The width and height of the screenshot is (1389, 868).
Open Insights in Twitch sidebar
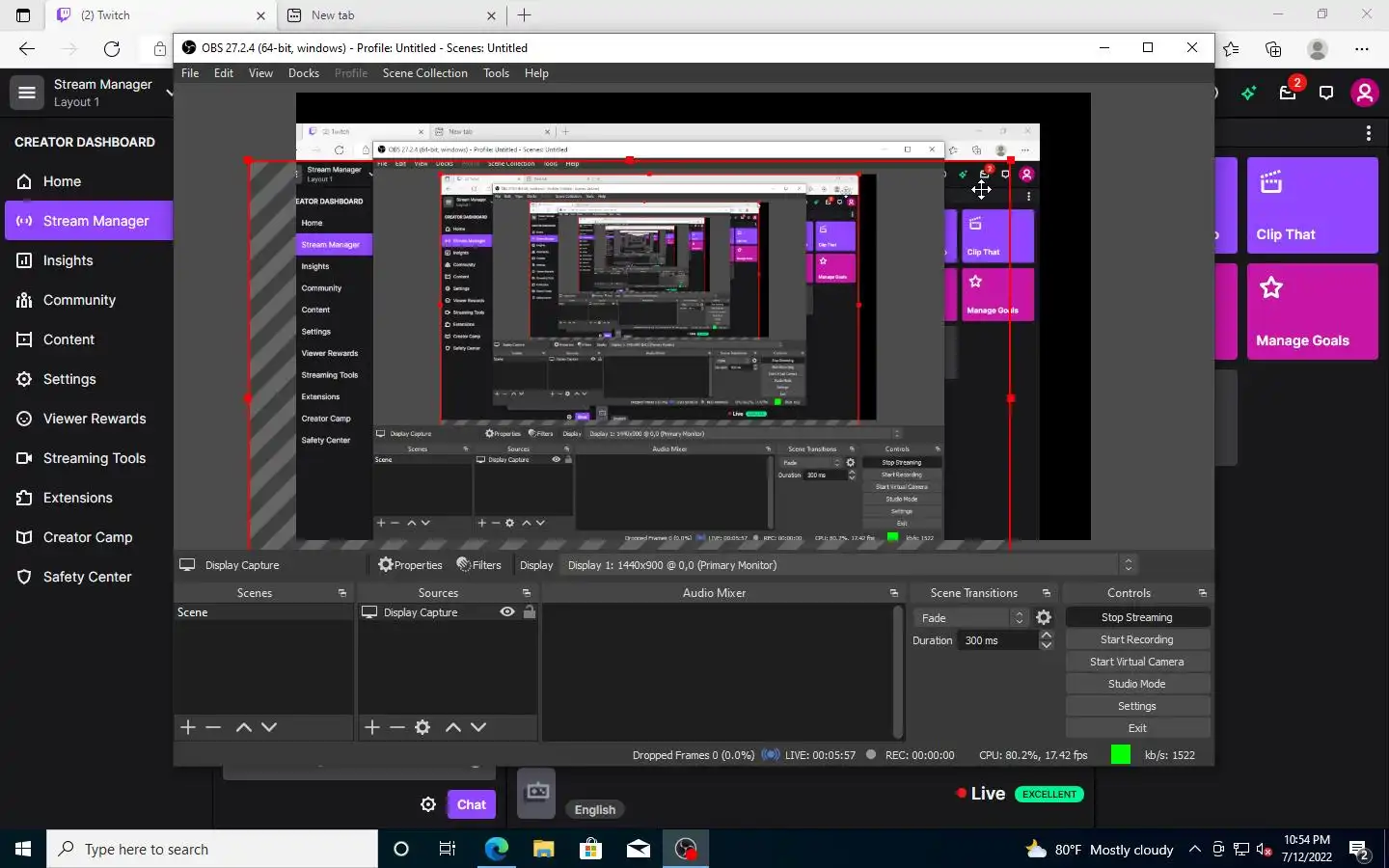coord(68,260)
